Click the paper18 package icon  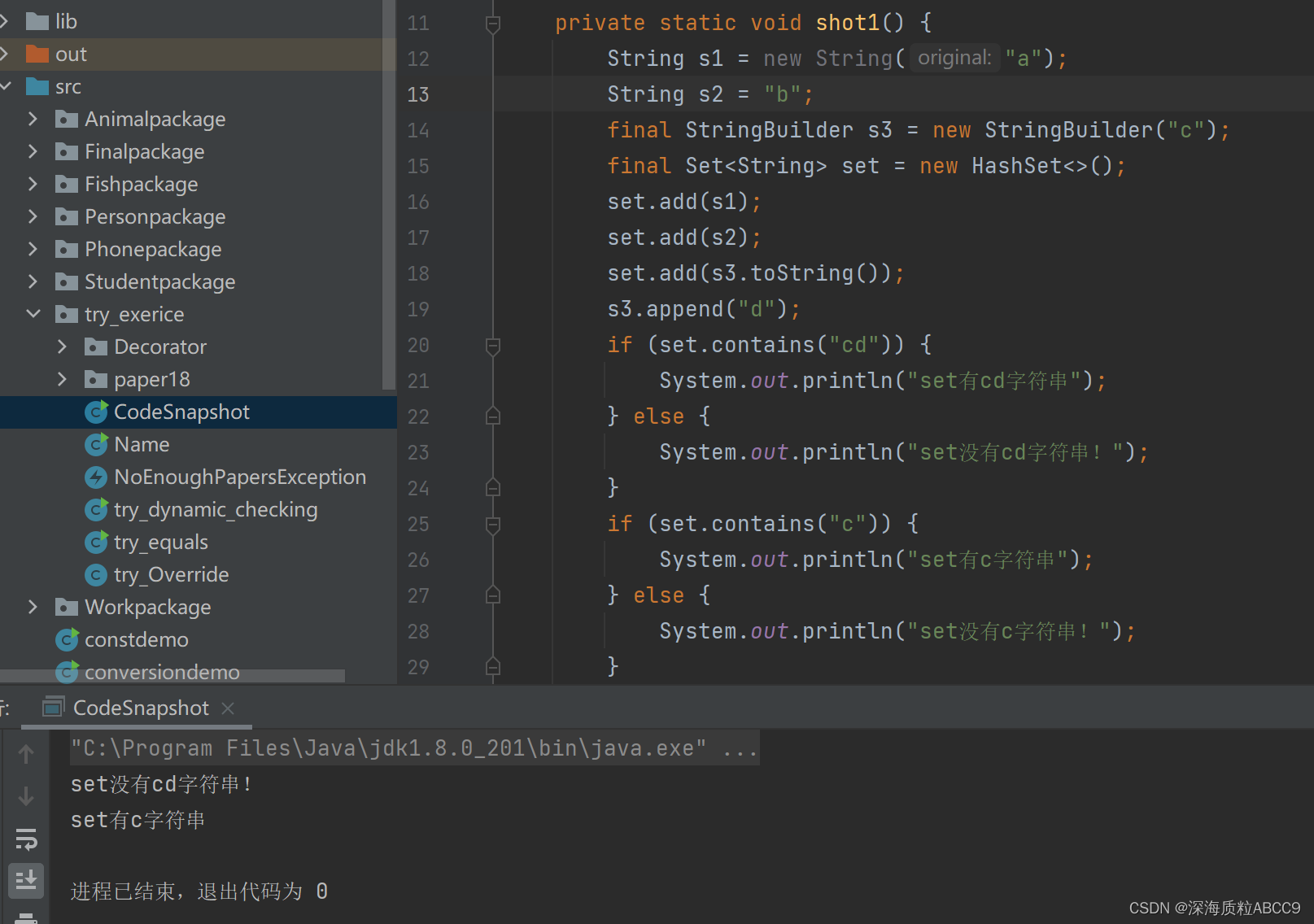pos(96,379)
